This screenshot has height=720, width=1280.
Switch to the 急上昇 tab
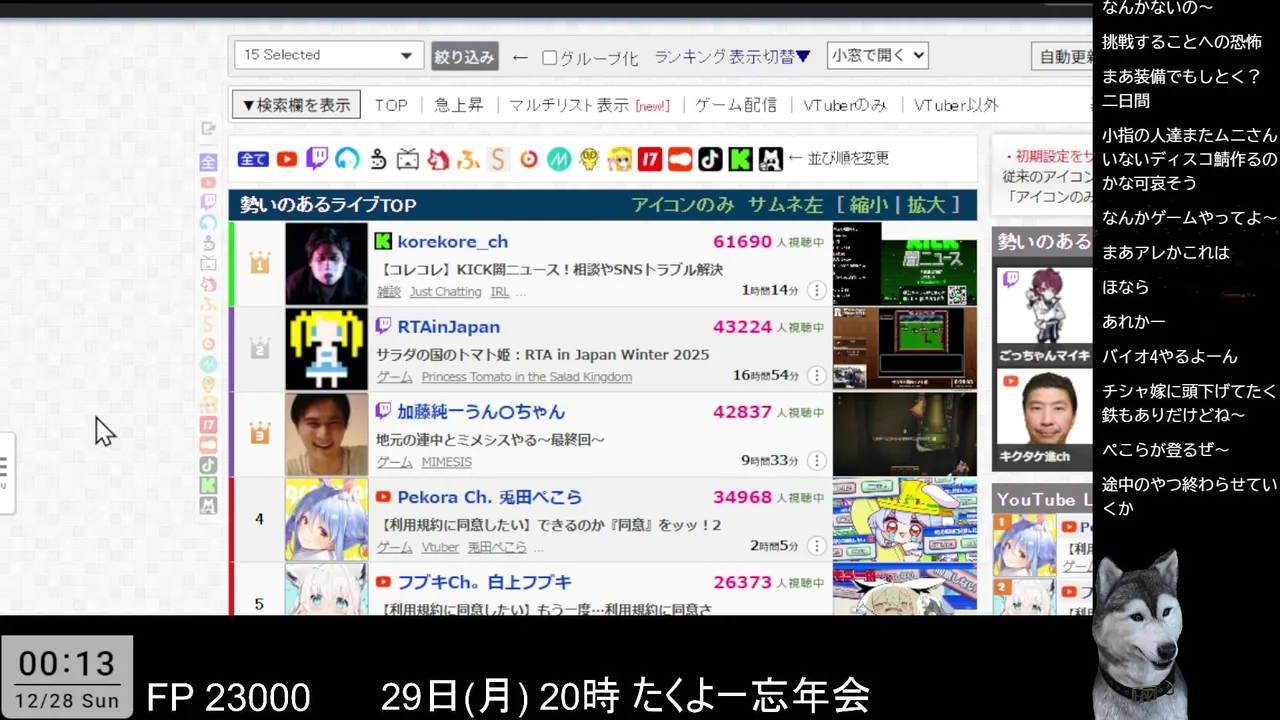[x=459, y=105]
